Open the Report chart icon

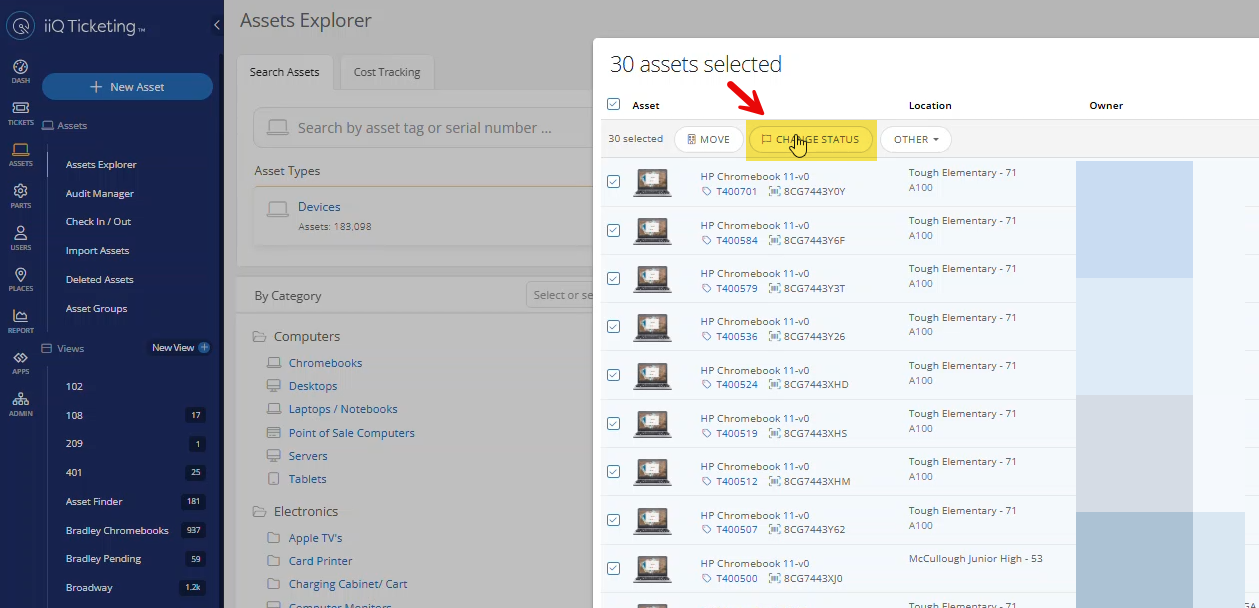click(x=20, y=320)
